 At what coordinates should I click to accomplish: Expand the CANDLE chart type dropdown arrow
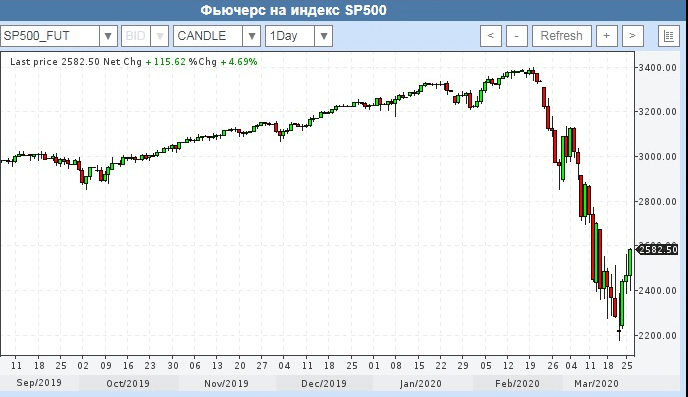click(x=251, y=36)
